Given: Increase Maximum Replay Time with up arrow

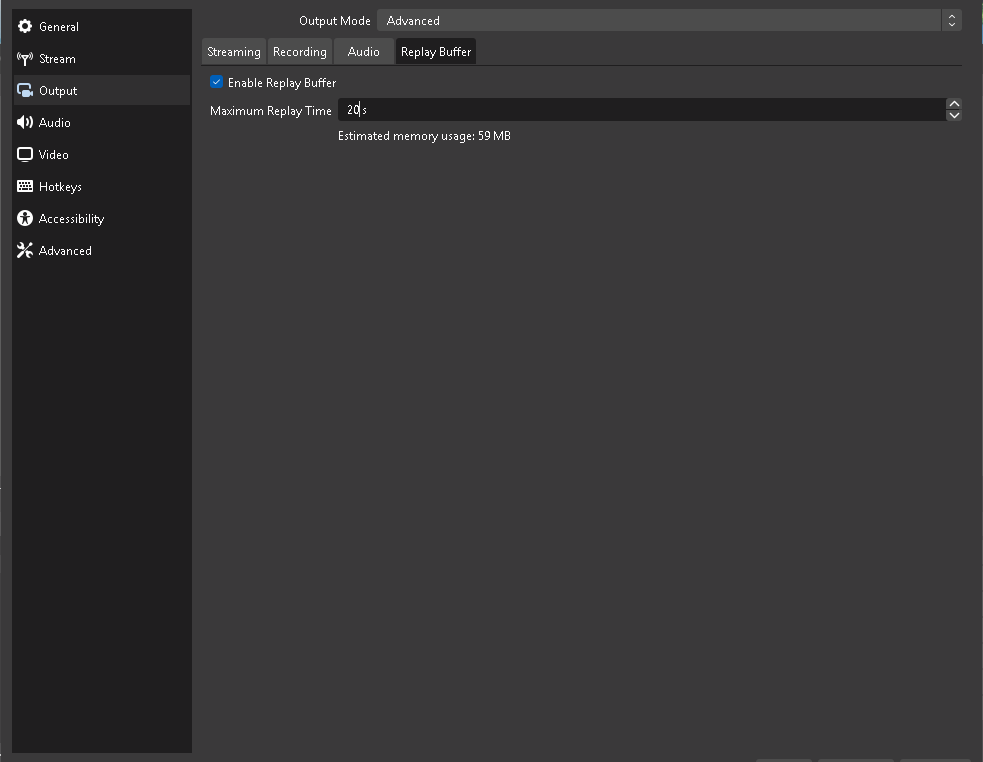Looking at the screenshot, I should coord(954,104).
